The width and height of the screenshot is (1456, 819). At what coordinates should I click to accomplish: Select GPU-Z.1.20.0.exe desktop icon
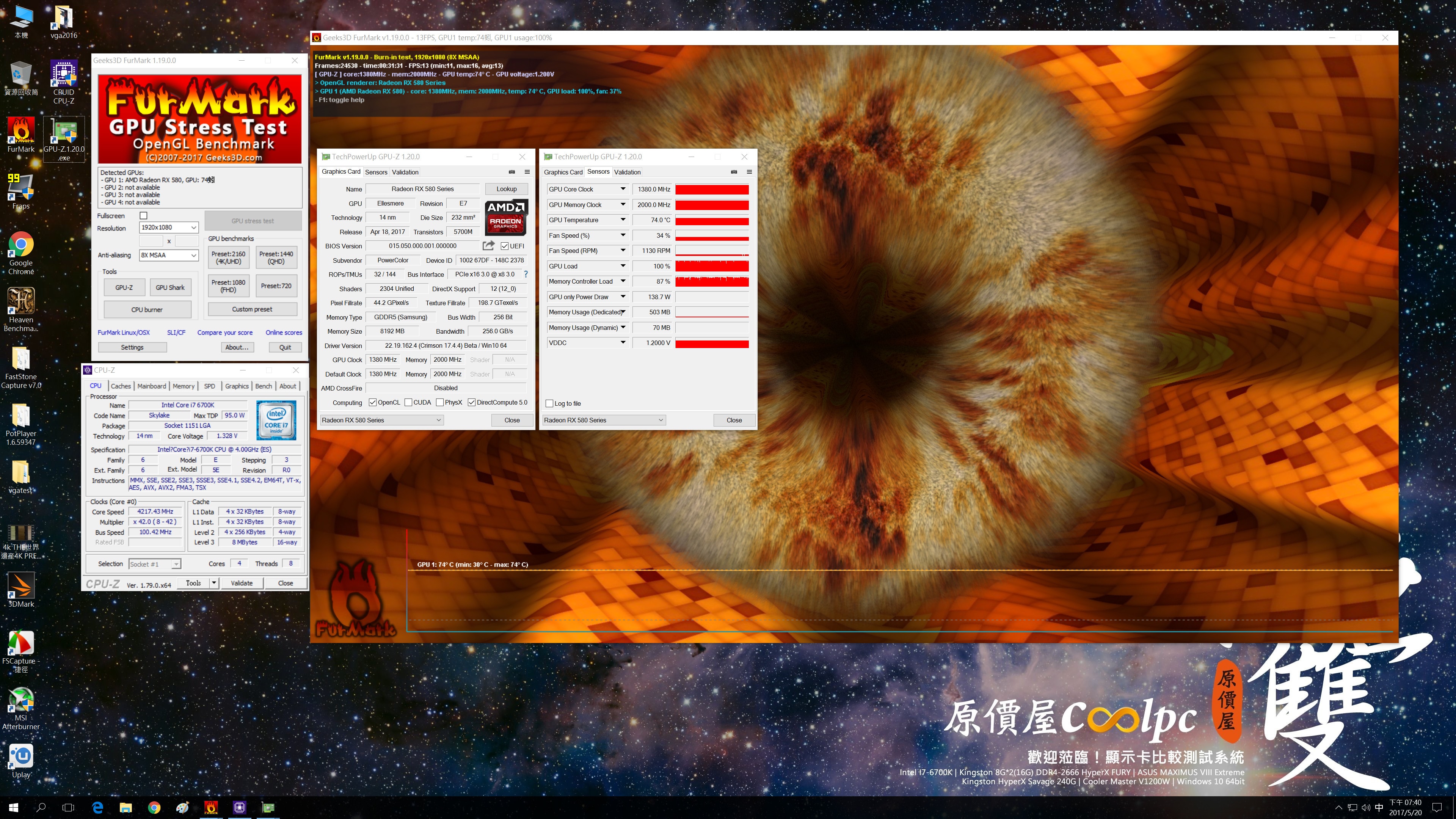pyautogui.click(x=64, y=139)
